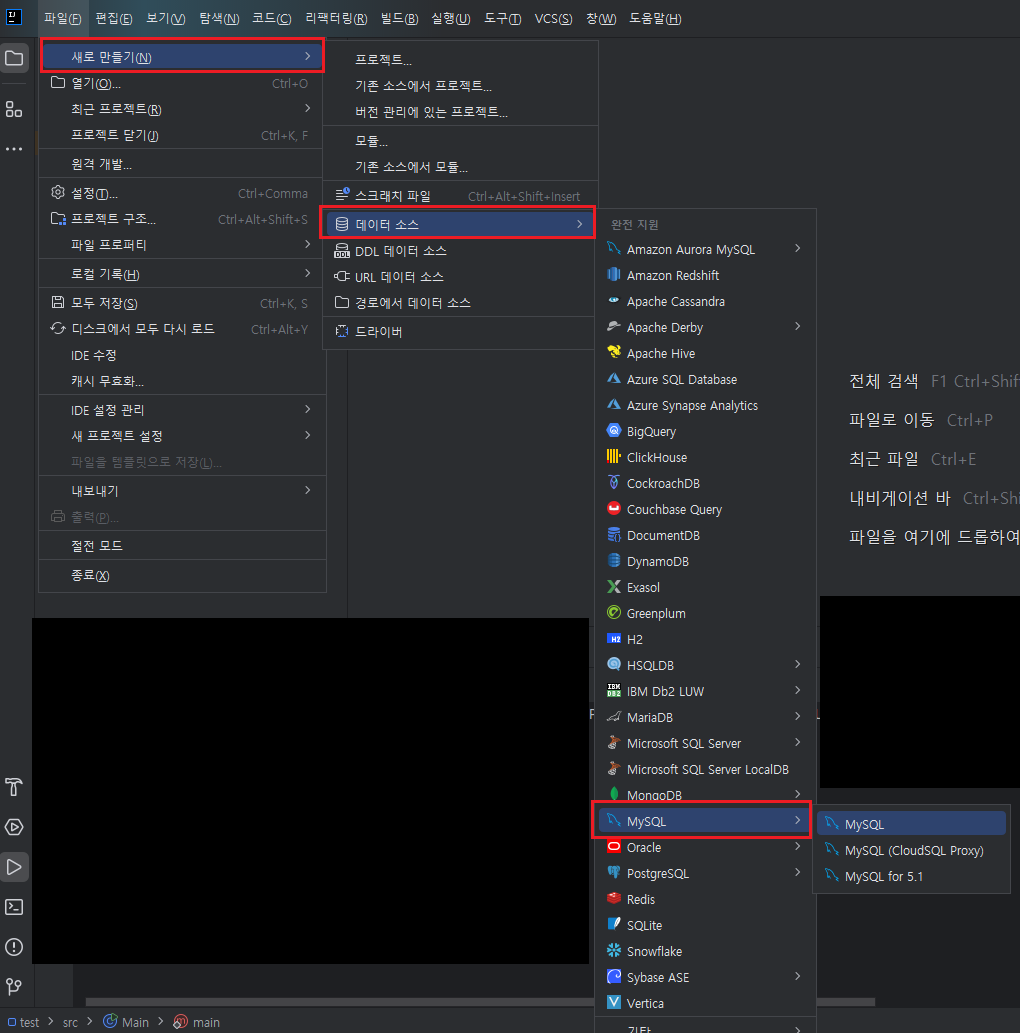Pick the Couchbase Query icon
This screenshot has height=1033, width=1021.
tap(614, 509)
